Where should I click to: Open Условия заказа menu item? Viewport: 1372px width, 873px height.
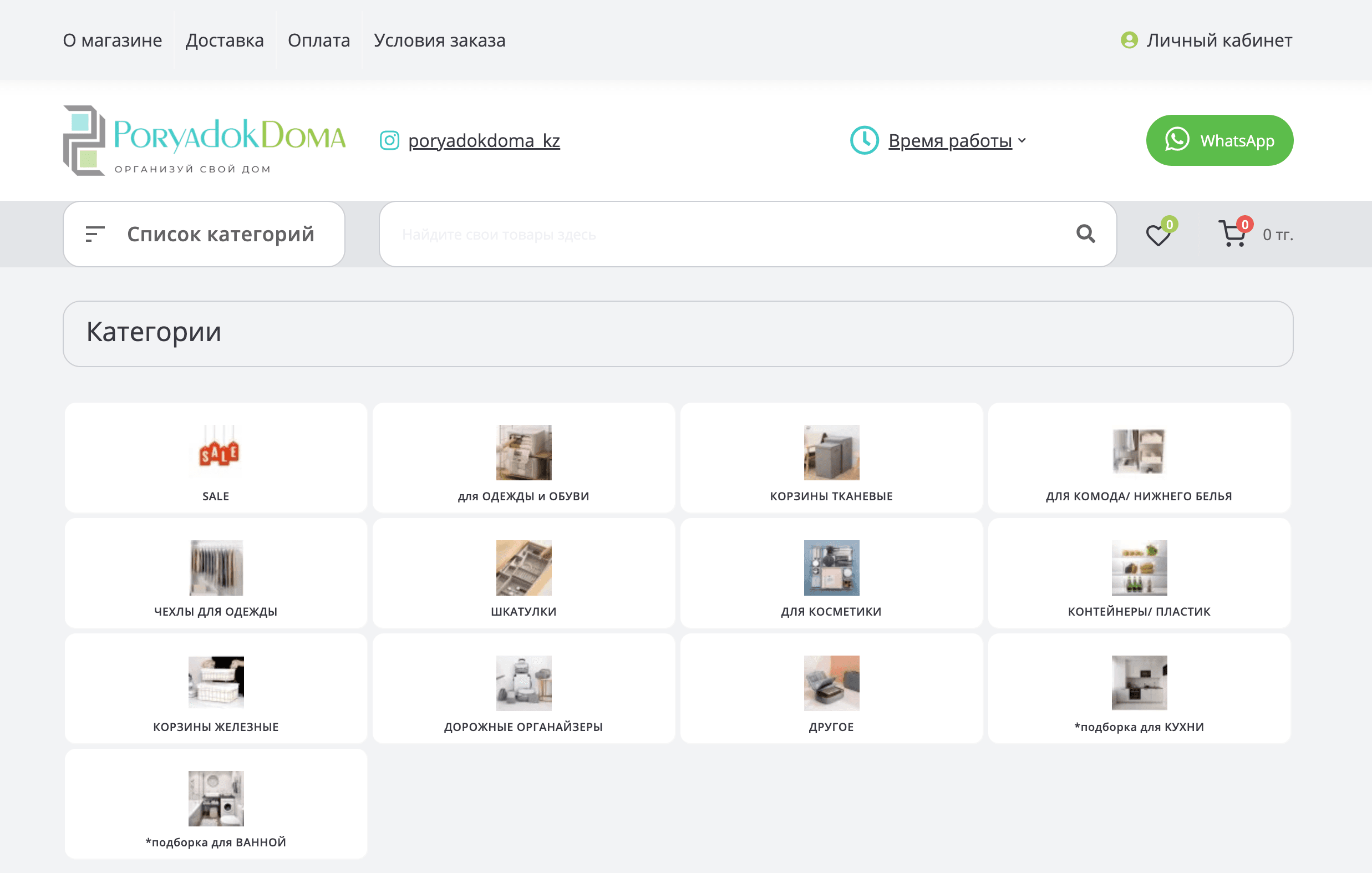[x=439, y=40]
